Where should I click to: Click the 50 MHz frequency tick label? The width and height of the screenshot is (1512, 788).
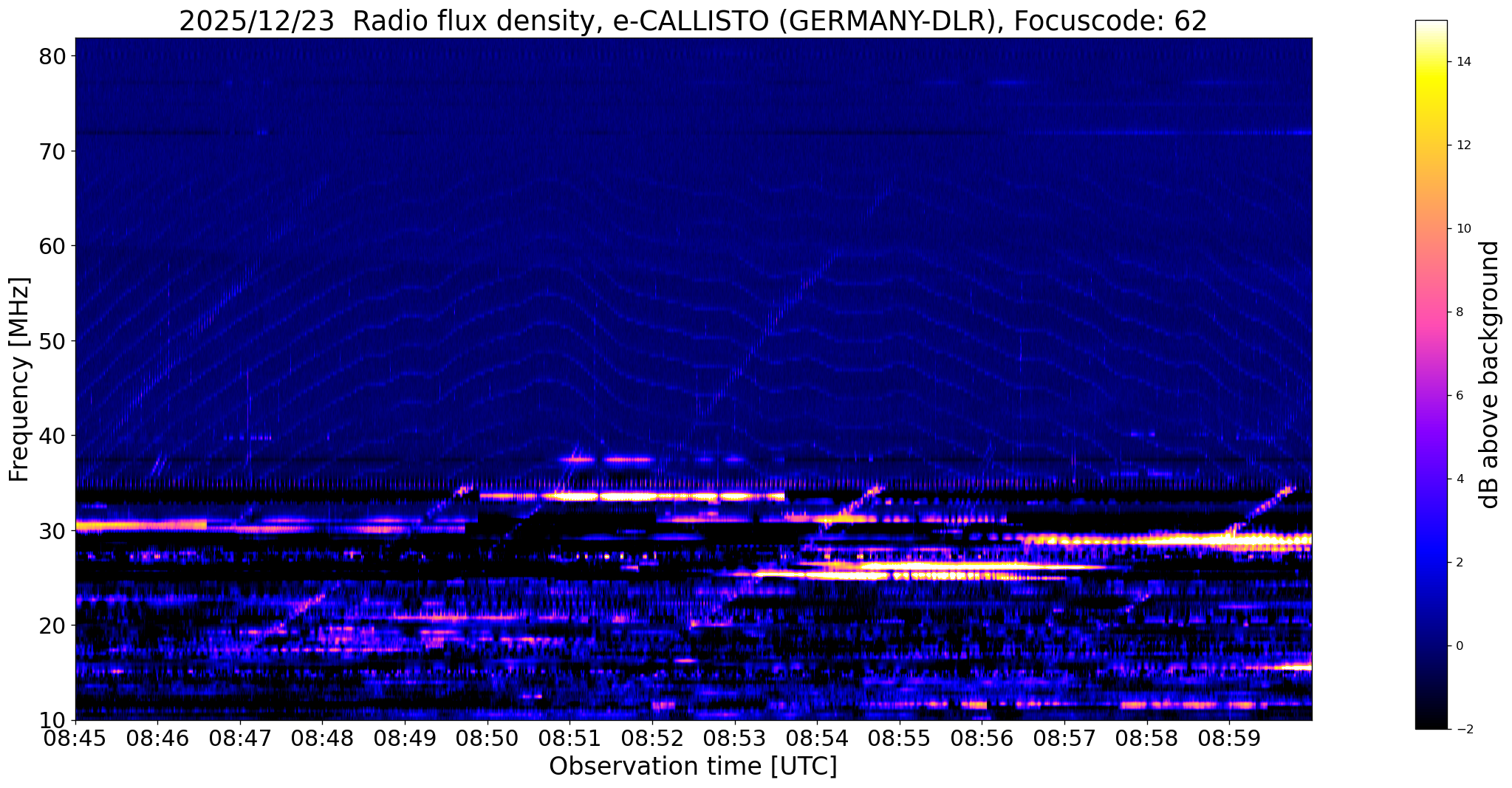click(53, 340)
